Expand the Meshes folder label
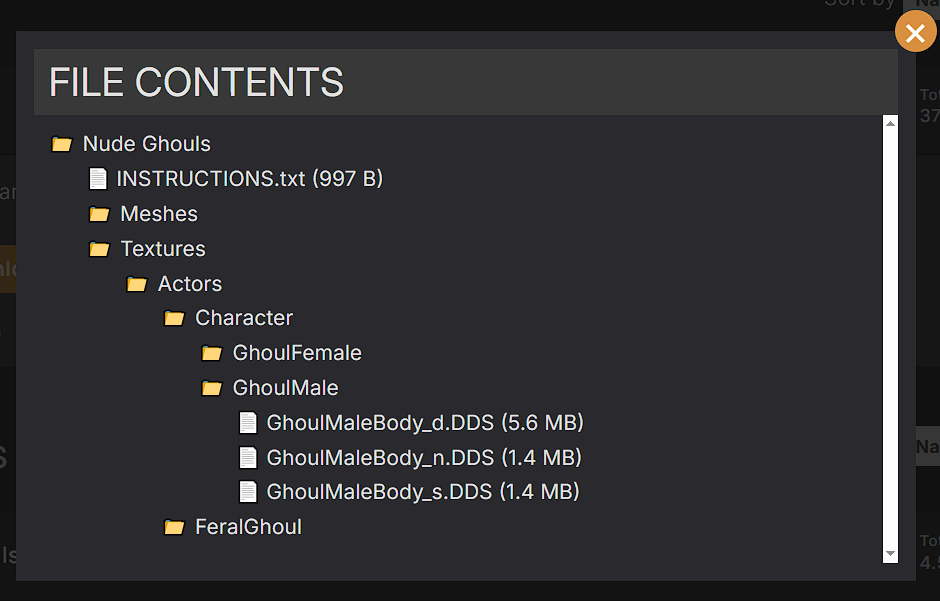 pyautogui.click(x=159, y=214)
